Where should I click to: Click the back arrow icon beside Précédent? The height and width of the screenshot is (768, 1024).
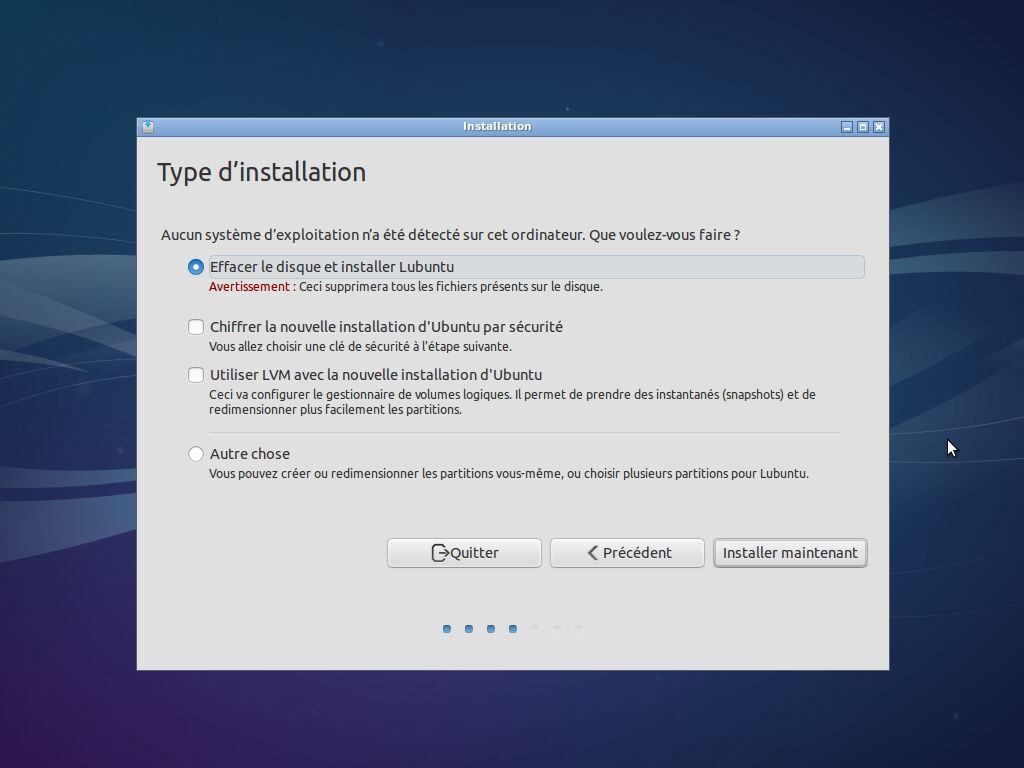(593, 553)
